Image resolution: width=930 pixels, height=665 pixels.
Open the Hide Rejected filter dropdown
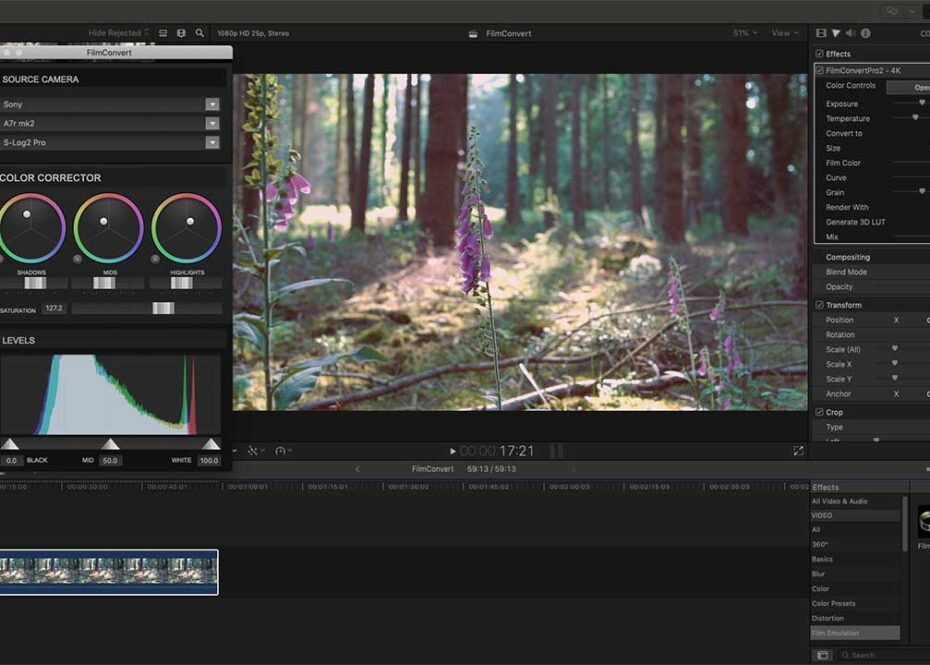[x=118, y=33]
